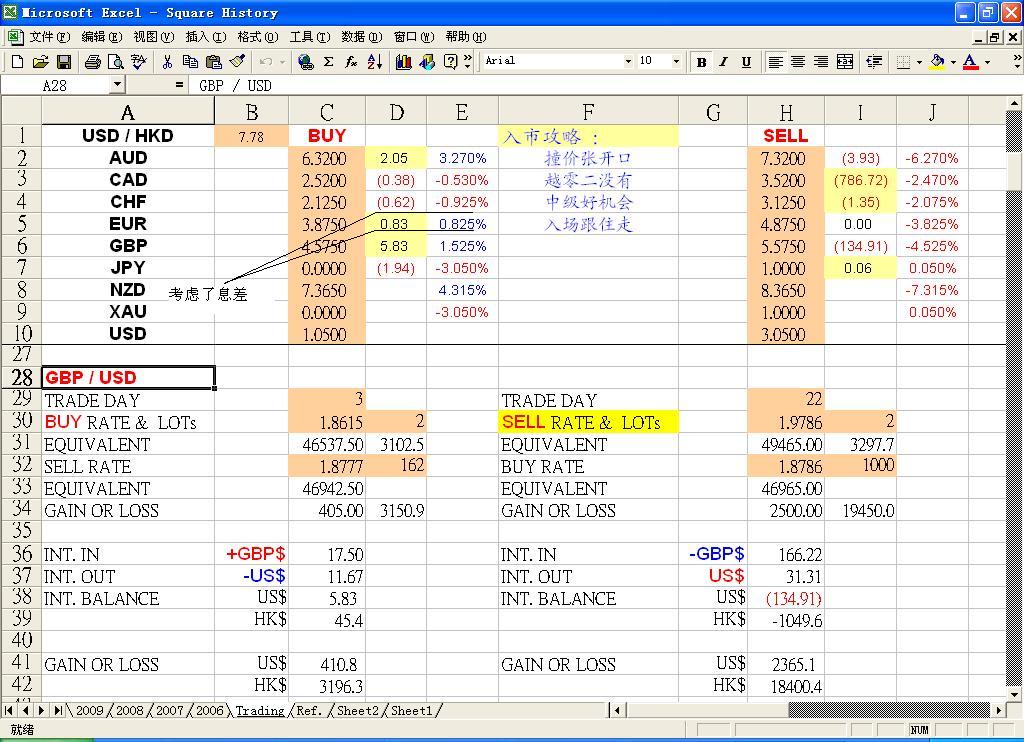
Task: Toggle bold formatting
Action: [x=701, y=61]
